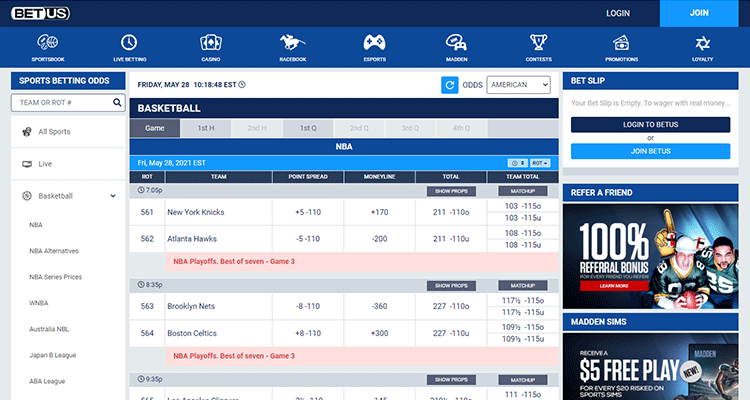Open the Loyalty icon

pyautogui.click(x=702, y=43)
